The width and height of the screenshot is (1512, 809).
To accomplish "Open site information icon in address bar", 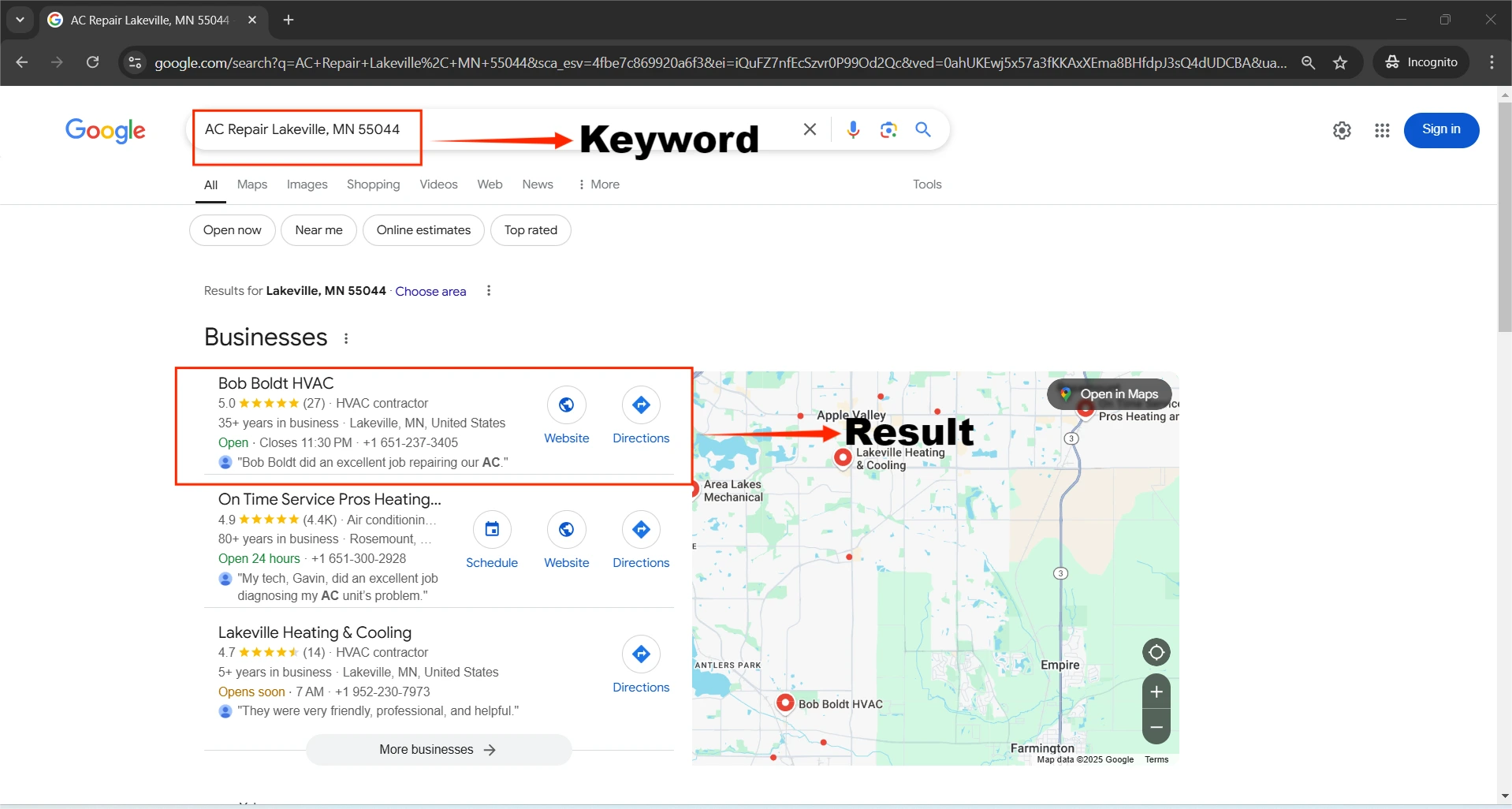I will 135,62.
